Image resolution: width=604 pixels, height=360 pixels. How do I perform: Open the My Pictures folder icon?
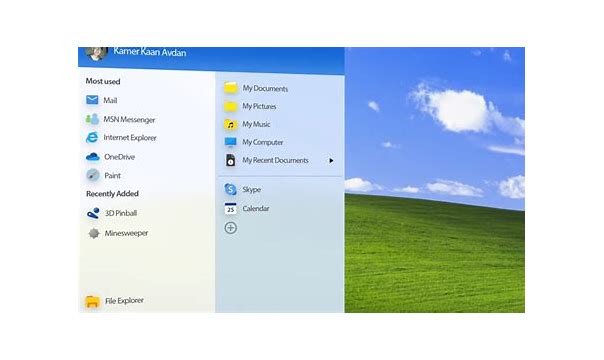pyautogui.click(x=230, y=106)
